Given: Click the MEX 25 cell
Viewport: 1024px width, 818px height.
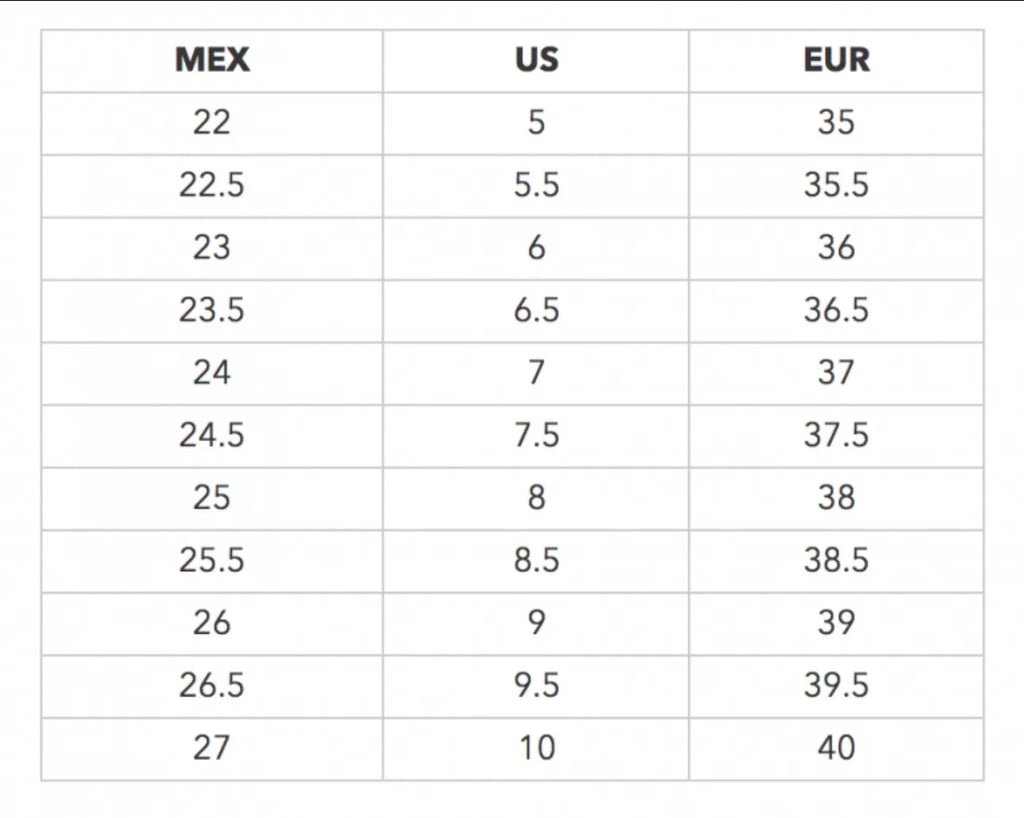Looking at the screenshot, I should pyautogui.click(x=212, y=499).
